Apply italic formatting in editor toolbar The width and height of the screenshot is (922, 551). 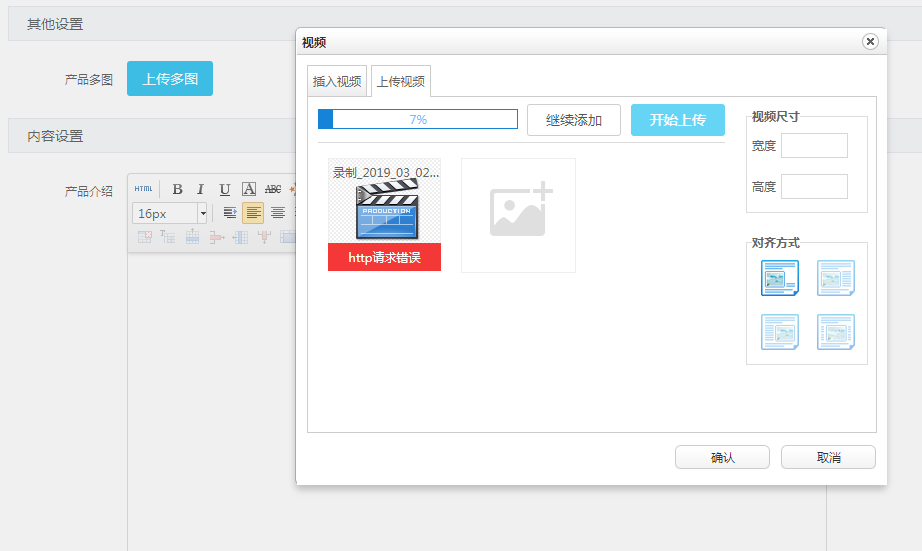(200, 189)
